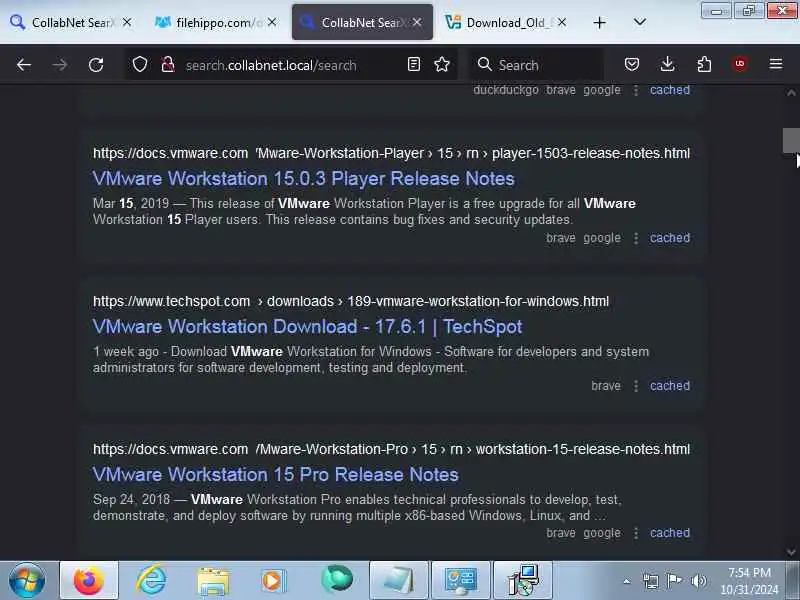Viewport: 800px width, 600px height.
Task: Click the techspot.com downloads URL text
Action: click(x=351, y=301)
